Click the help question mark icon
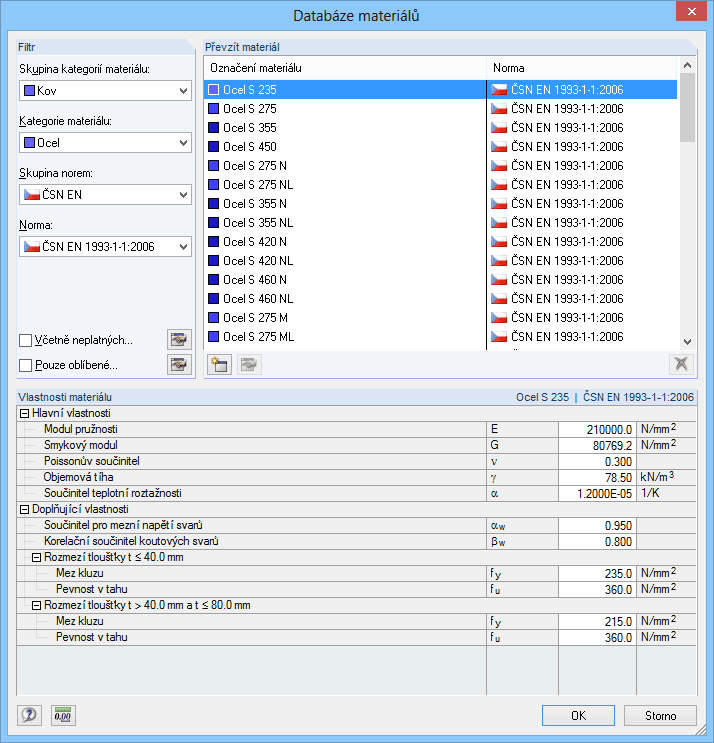 click(29, 715)
